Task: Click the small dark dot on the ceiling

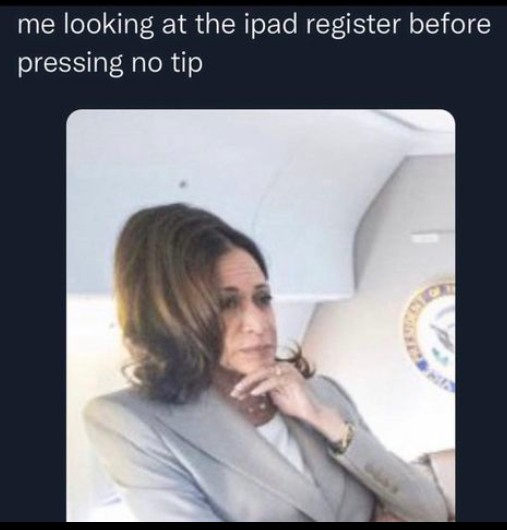Action: click(184, 184)
